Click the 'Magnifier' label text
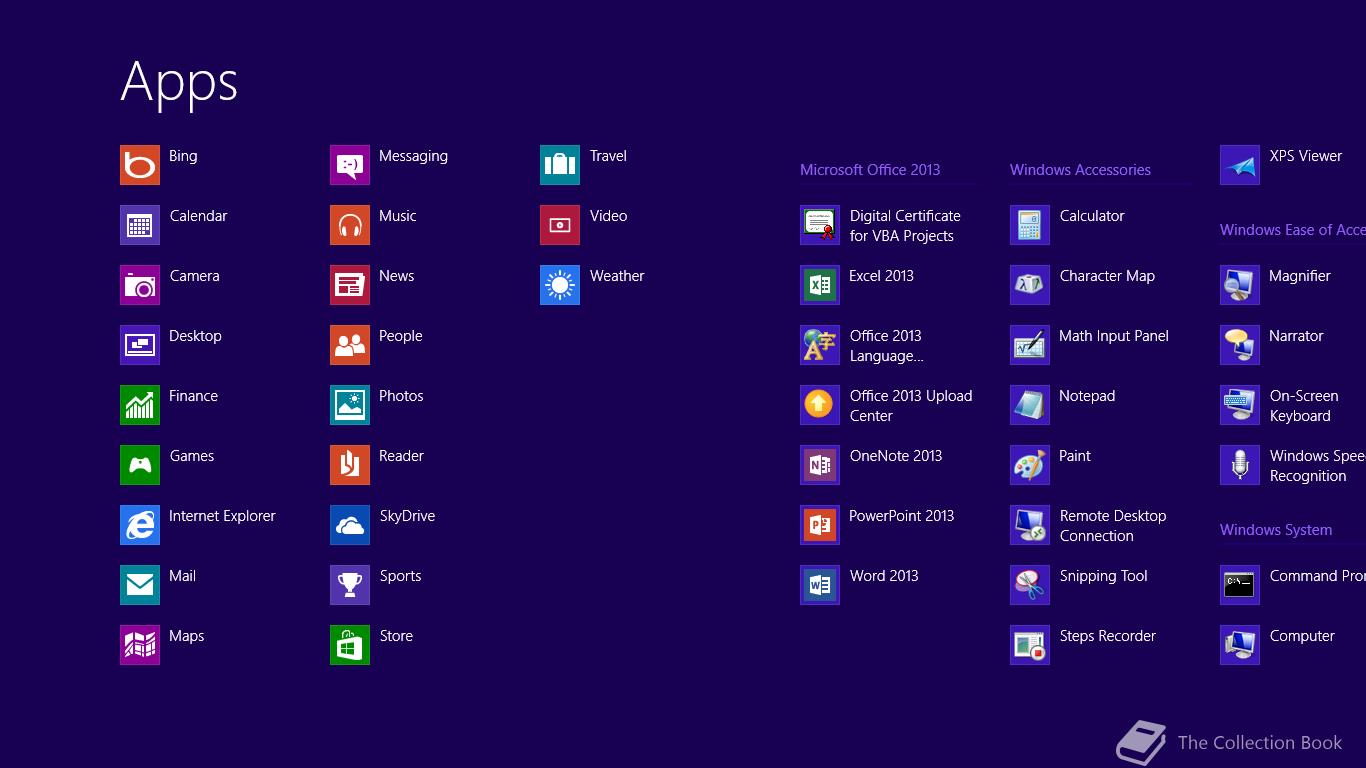The width and height of the screenshot is (1366, 768). (1300, 276)
